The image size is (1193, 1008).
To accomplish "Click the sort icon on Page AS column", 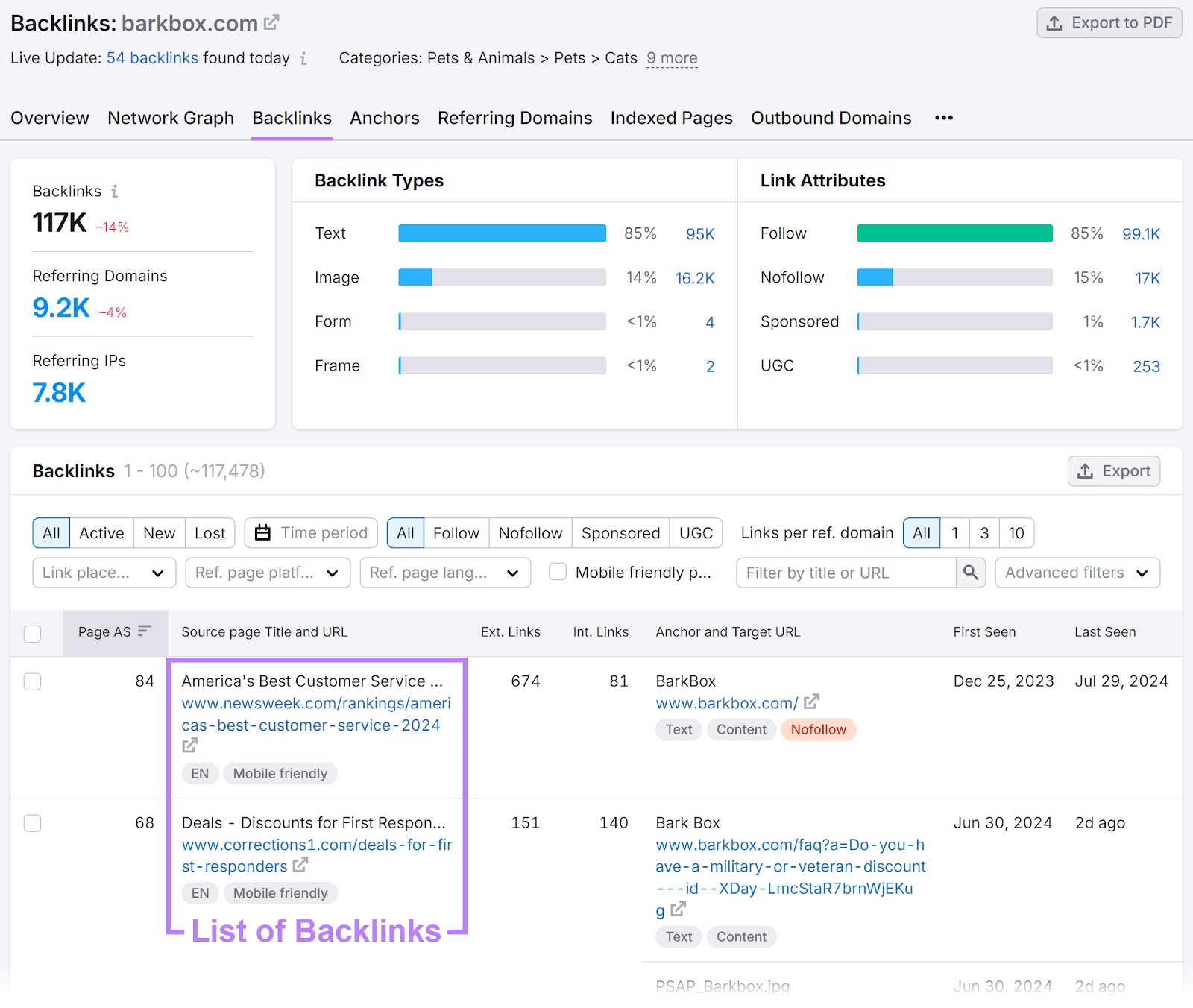I will (x=145, y=631).
